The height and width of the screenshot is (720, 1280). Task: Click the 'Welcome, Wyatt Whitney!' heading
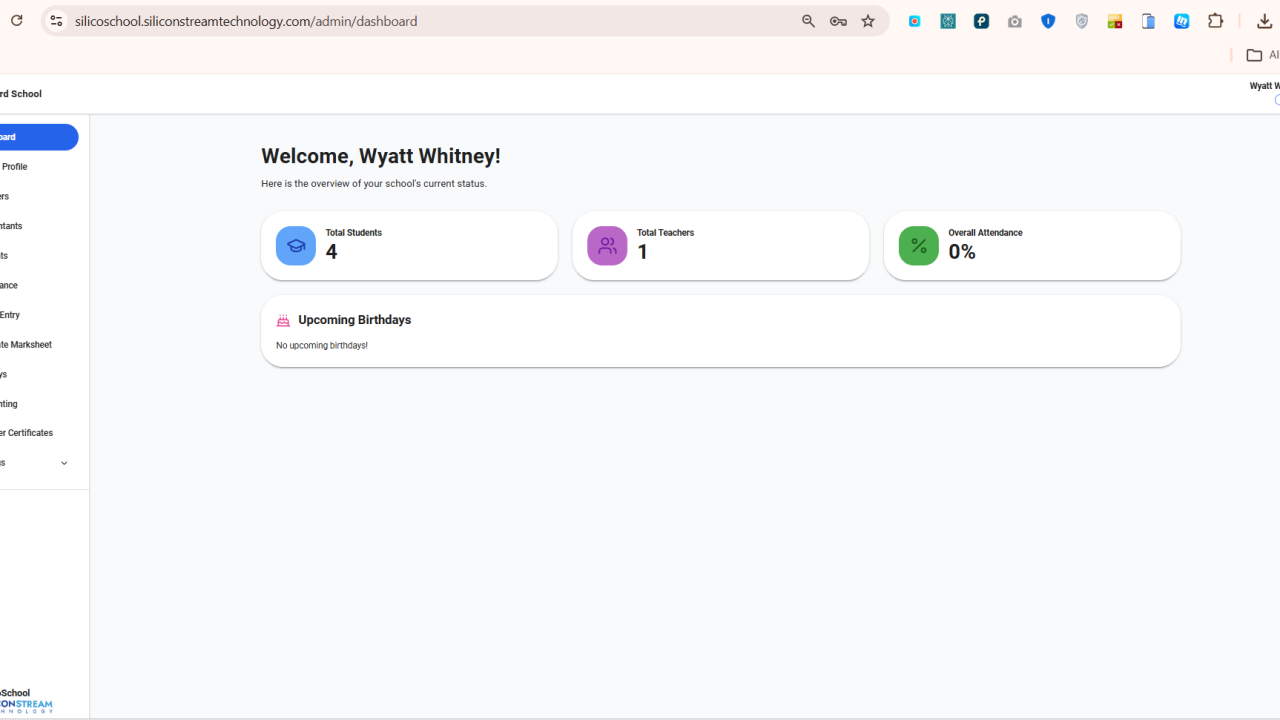coord(381,156)
